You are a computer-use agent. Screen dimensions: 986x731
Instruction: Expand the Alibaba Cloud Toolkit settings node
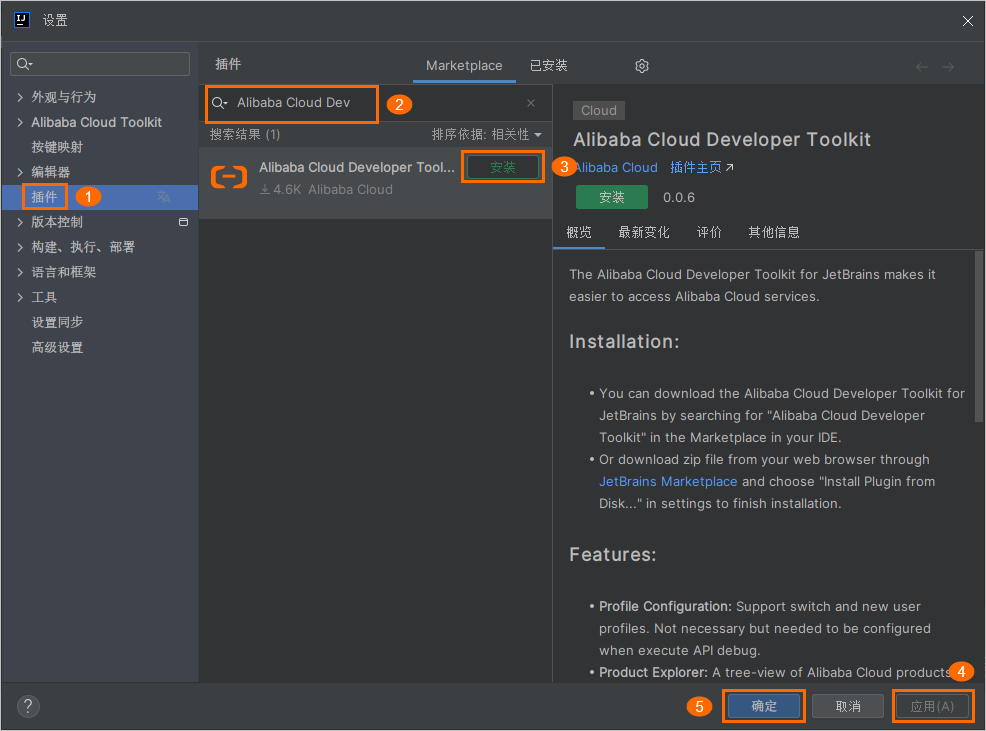pyautogui.click(x=20, y=122)
